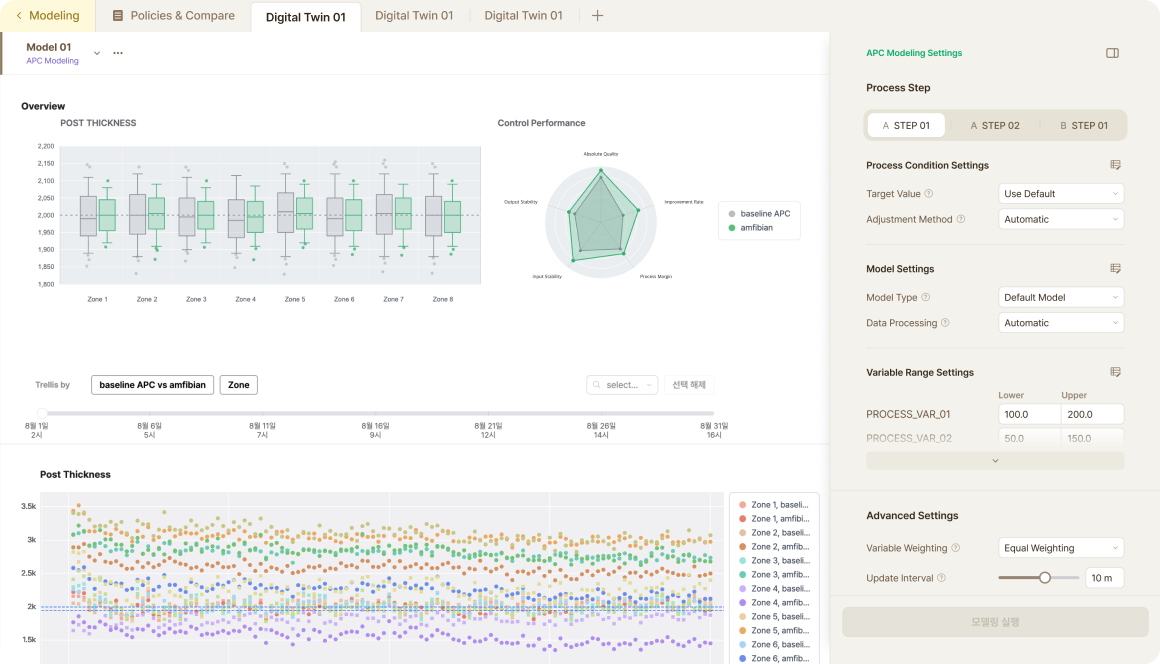Open Data Processing dropdown
Image resolution: width=1160 pixels, height=664 pixels.
(x=1061, y=322)
